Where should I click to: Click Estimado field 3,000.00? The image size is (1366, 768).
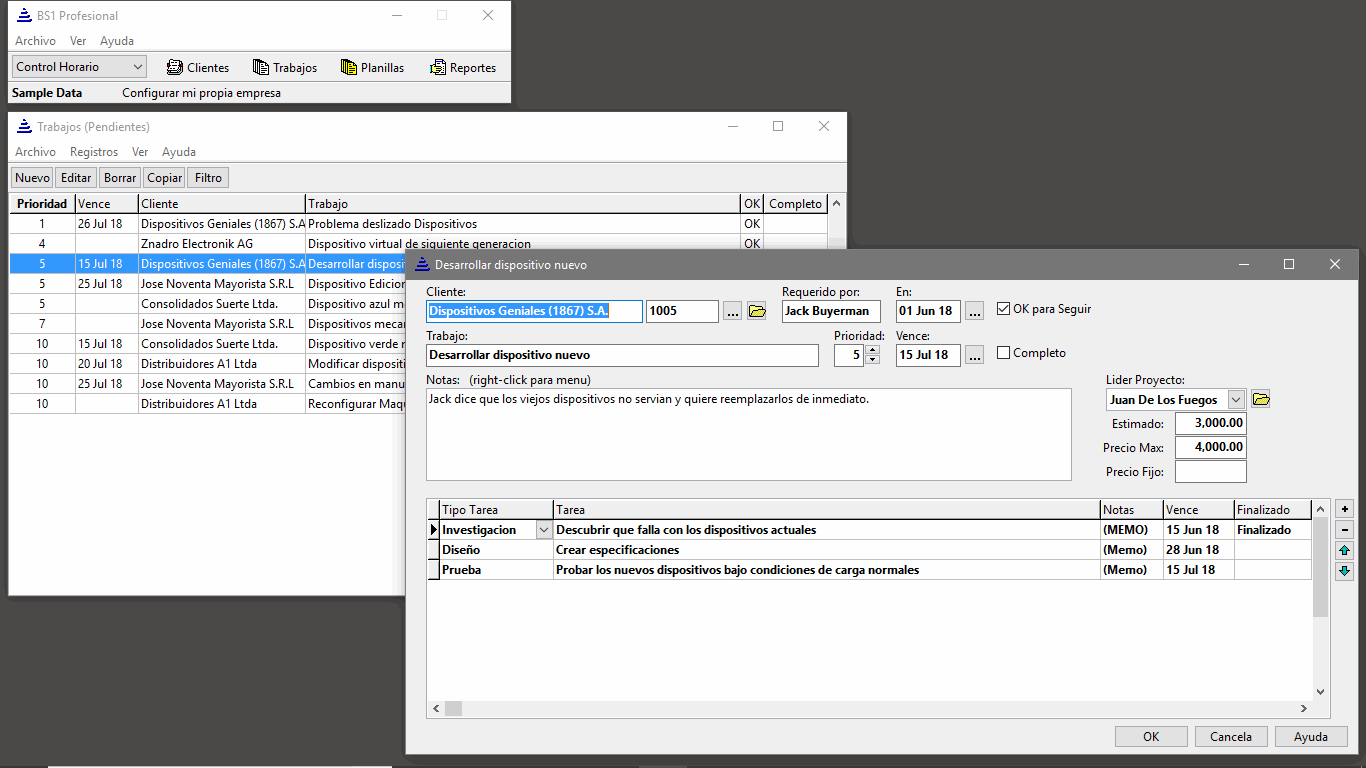click(x=1211, y=424)
